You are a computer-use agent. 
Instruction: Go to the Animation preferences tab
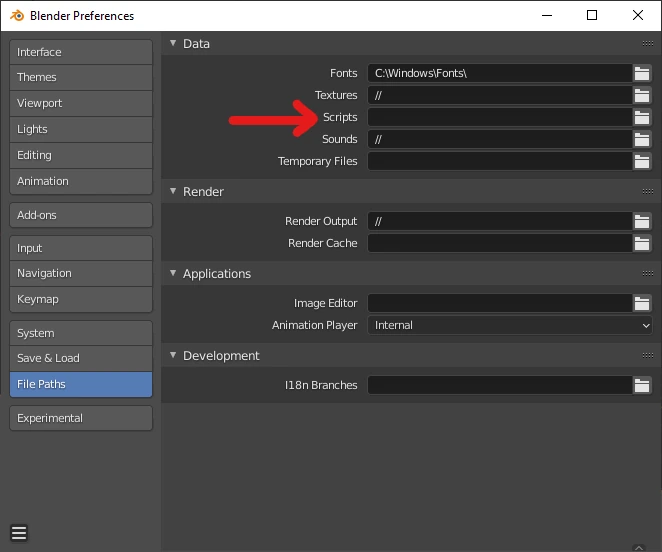pyautogui.click(x=81, y=181)
